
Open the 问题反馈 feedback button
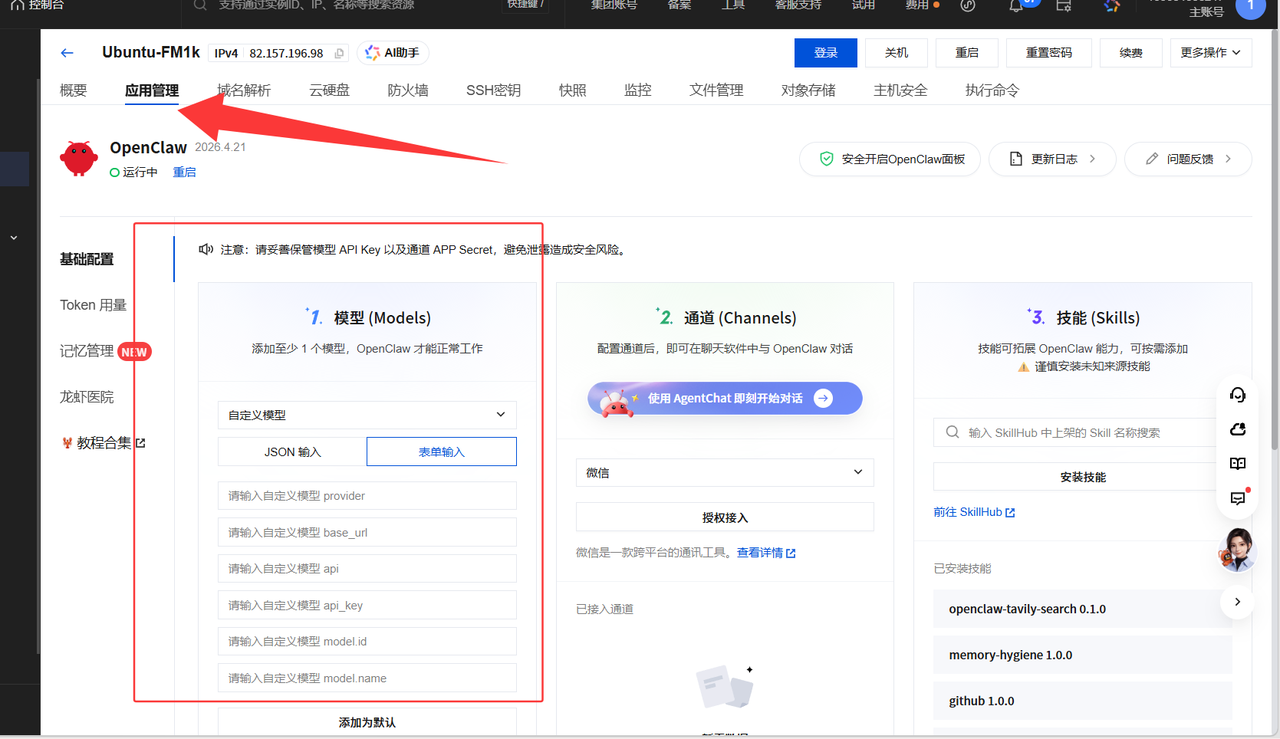point(1188,159)
